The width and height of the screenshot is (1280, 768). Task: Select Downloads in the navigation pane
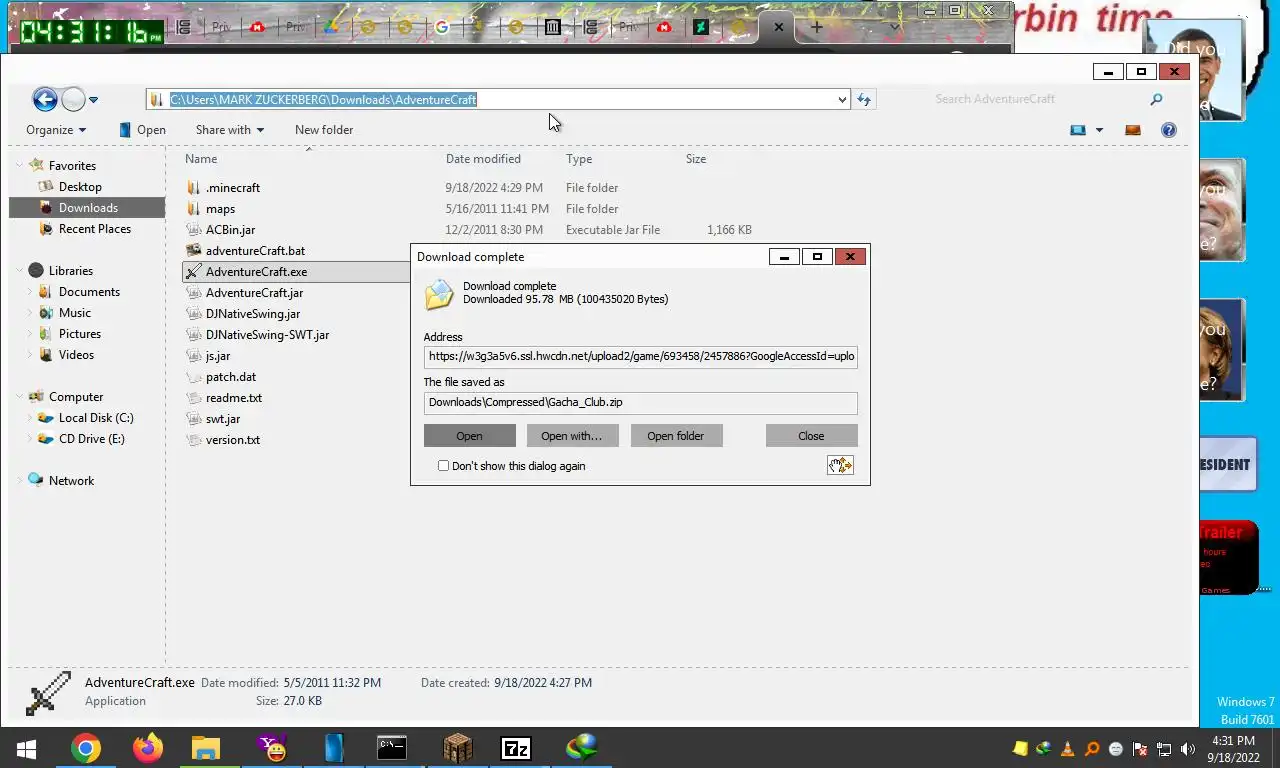click(87, 208)
